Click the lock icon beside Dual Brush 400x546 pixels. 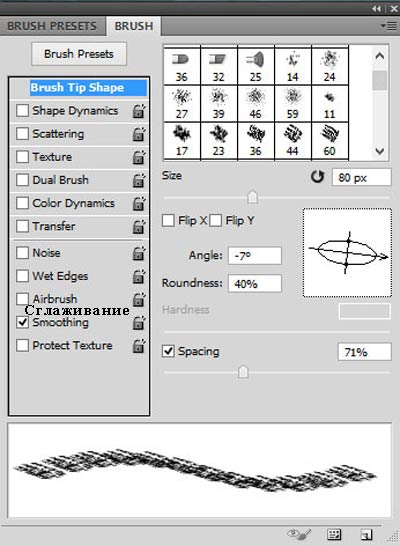tap(139, 180)
